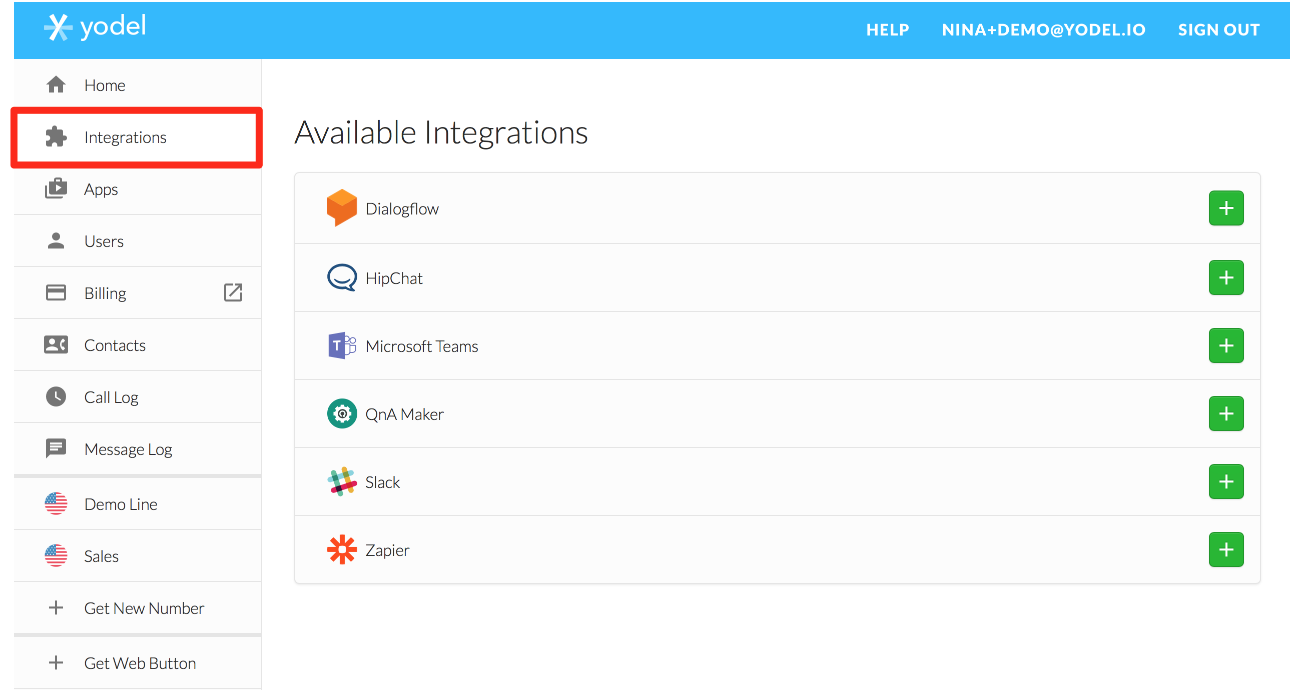The width and height of the screenshot is (1290, 690).
Task: Select Integrations label in sidebar
Action: click(x=125, y=138)
